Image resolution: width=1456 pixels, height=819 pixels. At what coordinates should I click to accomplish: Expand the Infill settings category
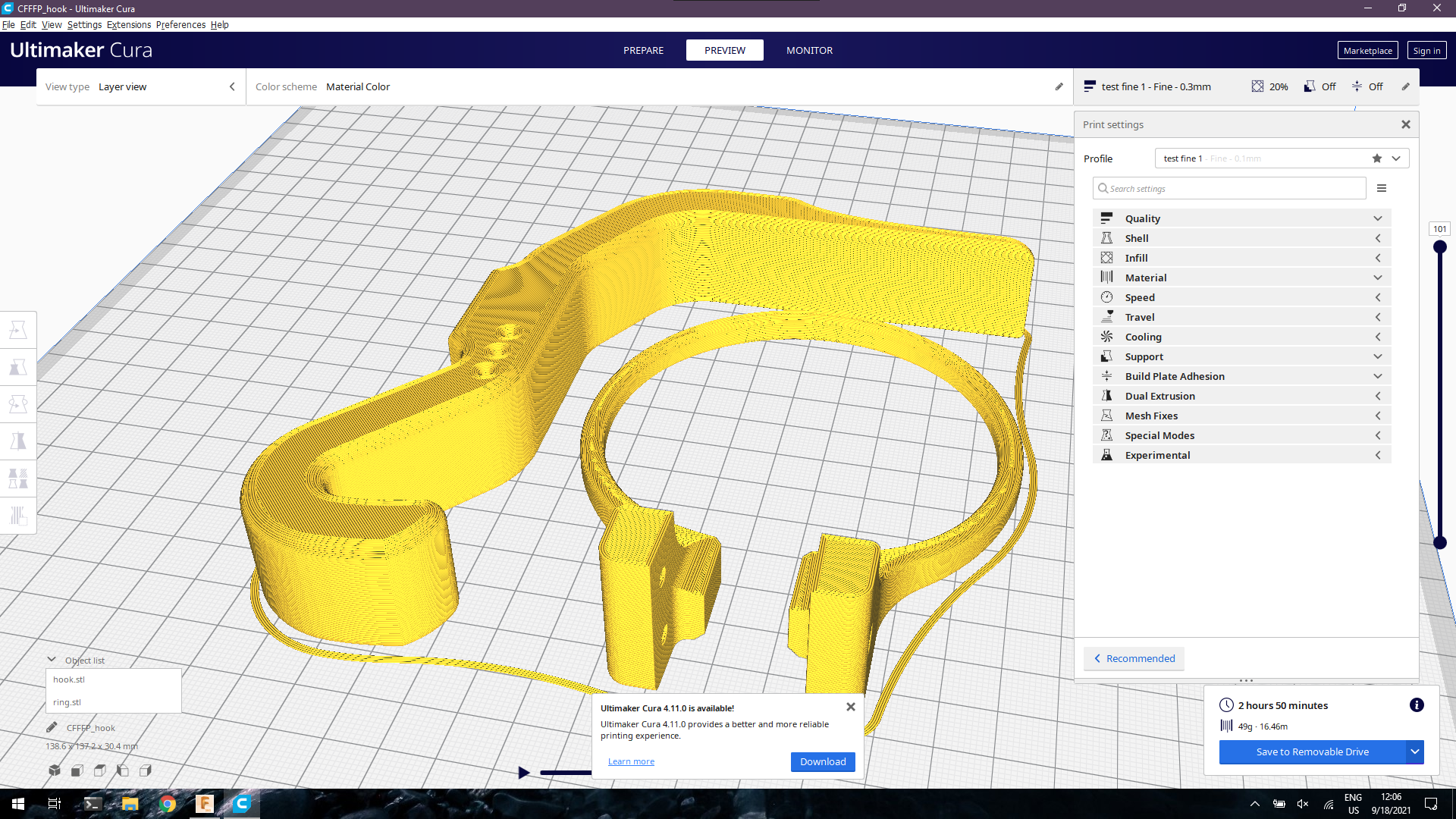point(1242,258)
